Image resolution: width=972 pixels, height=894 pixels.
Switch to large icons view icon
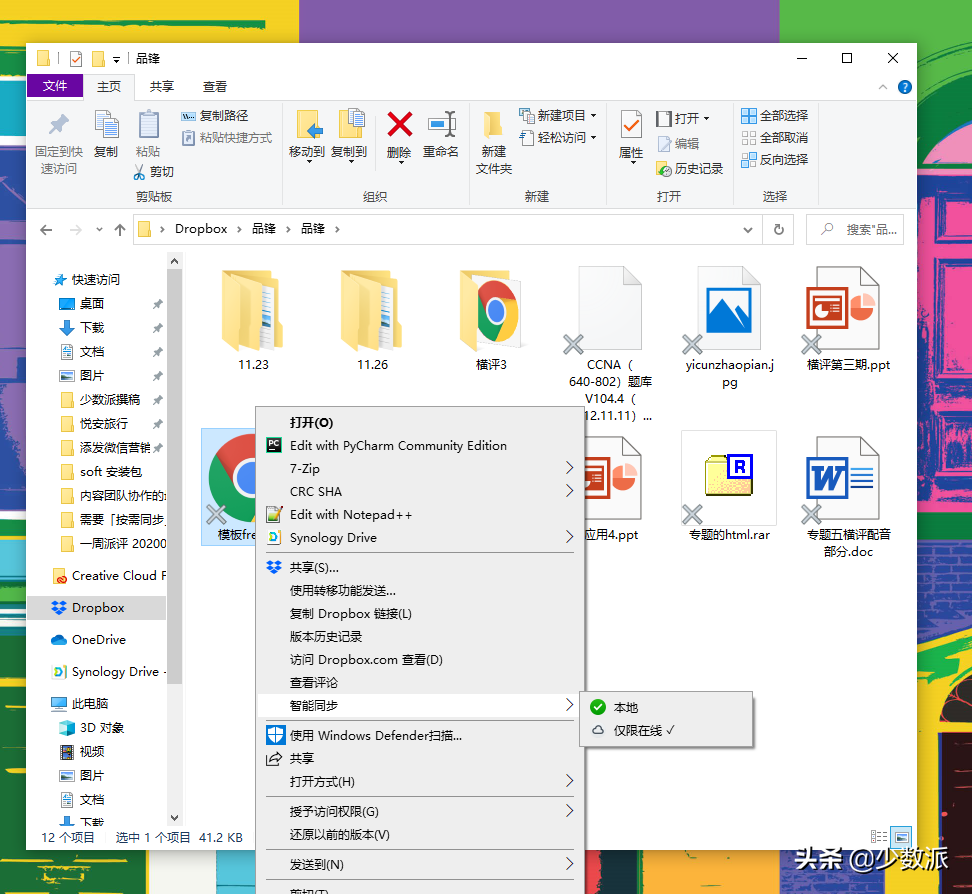pyautogui.click(x=901, y=837)
